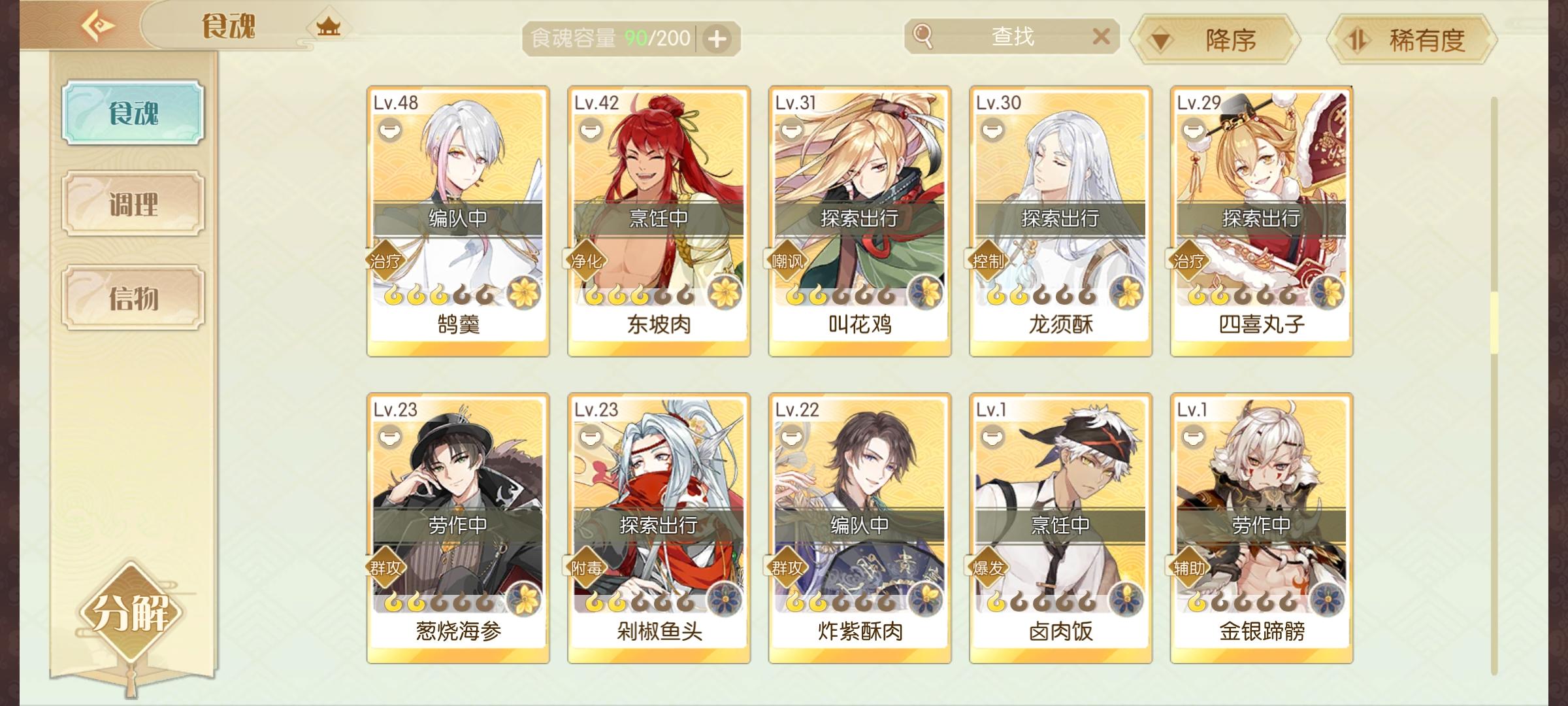
Task: Click the 分解 button
Action: pos(132,613)
